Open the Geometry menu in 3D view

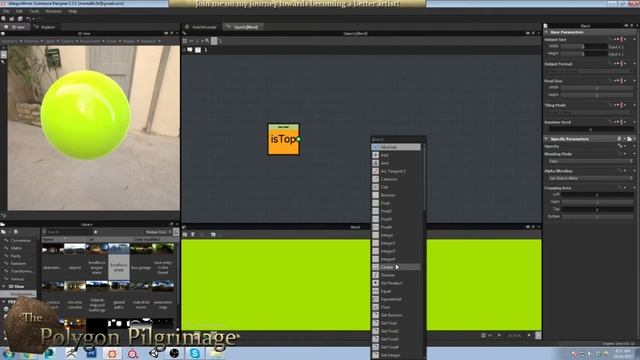click(10, 41)
